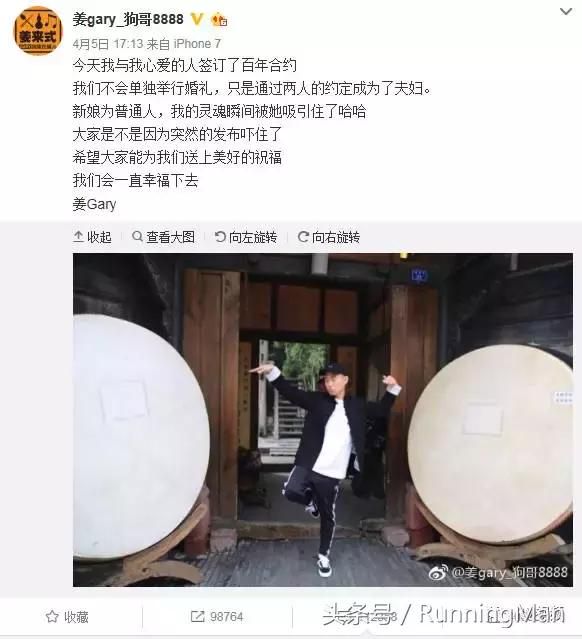Click the expanded photo of the man posing
Viewport: 582px width, 639px height.
323,420
